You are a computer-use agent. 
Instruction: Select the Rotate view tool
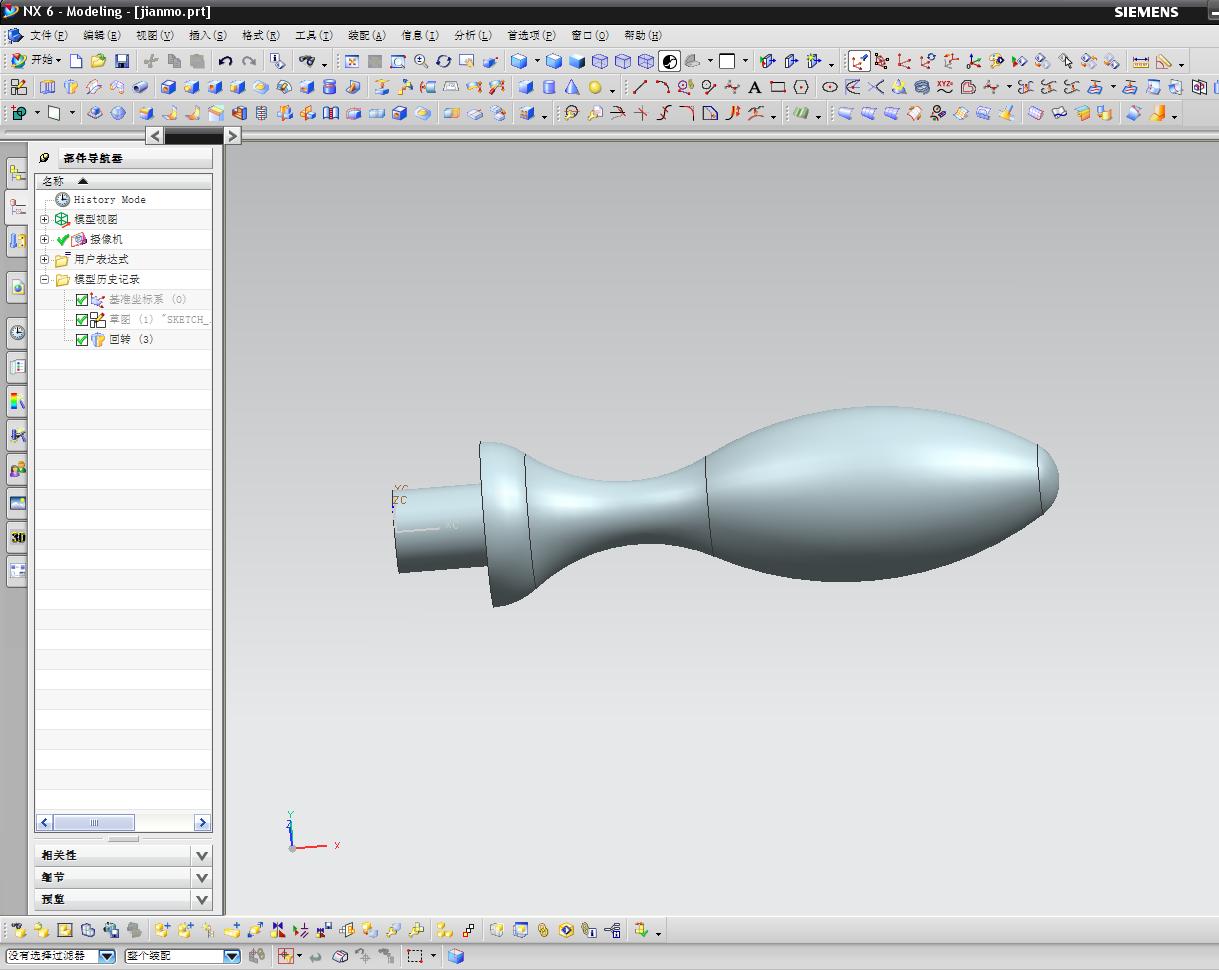click(x=443, y=61)
